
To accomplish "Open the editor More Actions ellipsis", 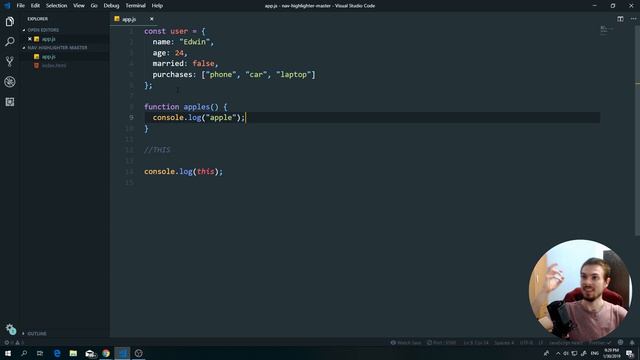I will pos(633,19).
